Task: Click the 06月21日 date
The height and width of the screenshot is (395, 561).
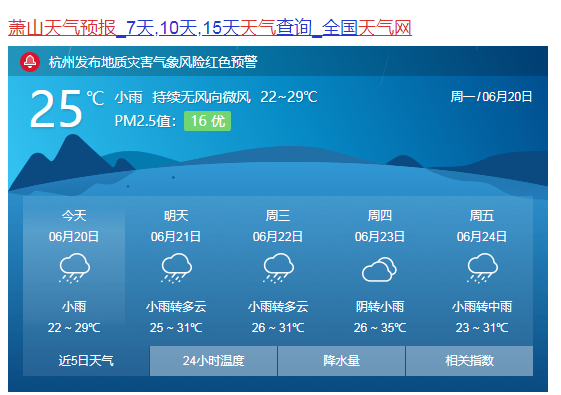Action: [x=176, y=236]
